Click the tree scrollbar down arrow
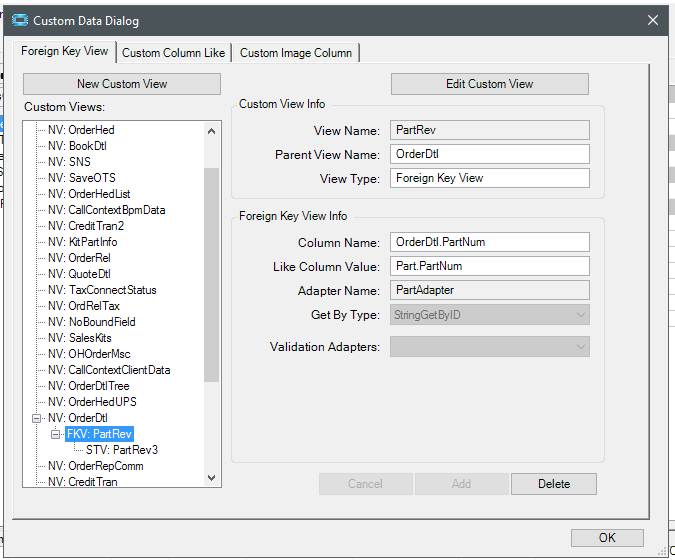This screenshot has height=560, width=675. coord(211,478)
